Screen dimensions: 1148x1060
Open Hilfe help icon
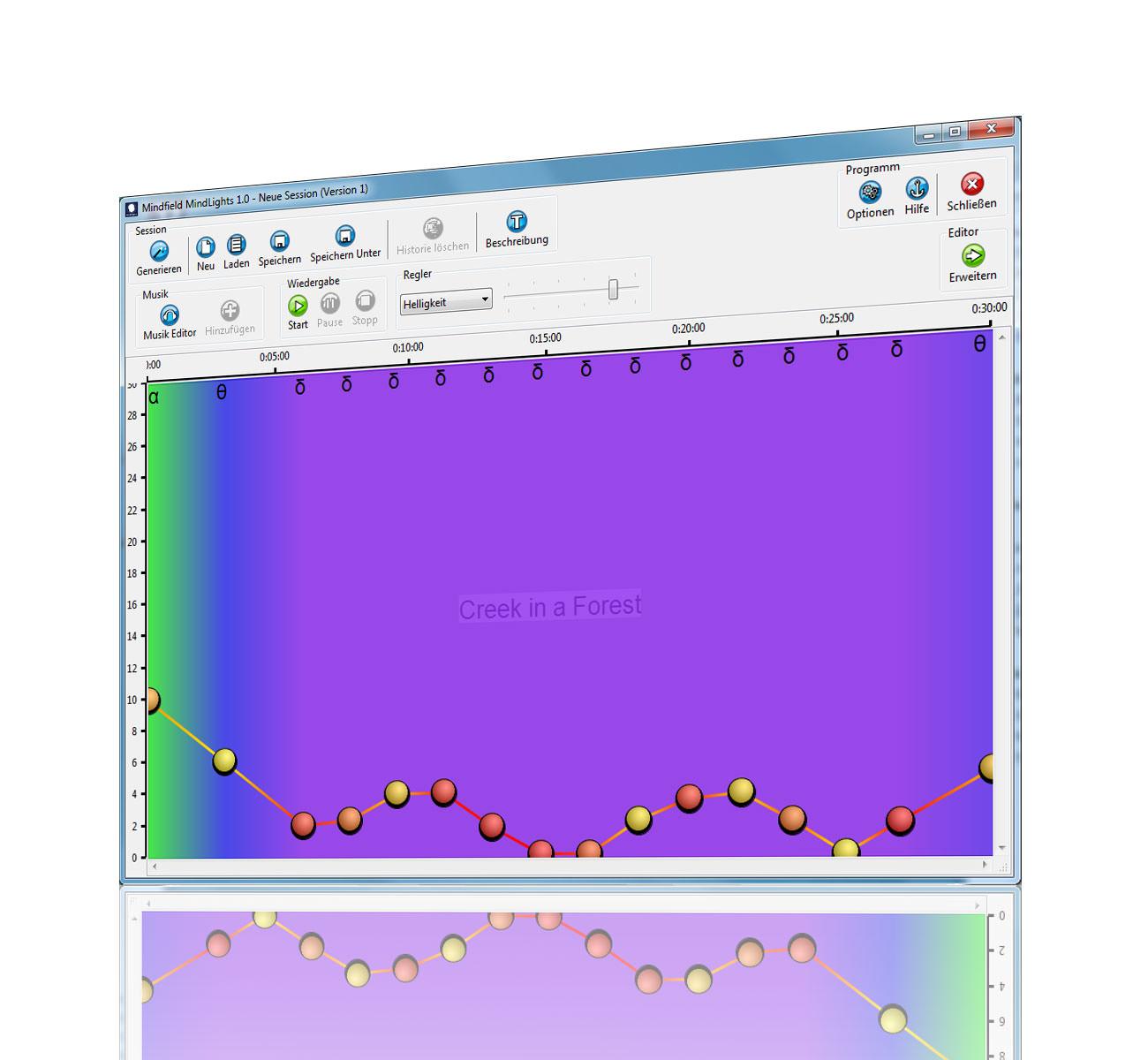[917, 189]
